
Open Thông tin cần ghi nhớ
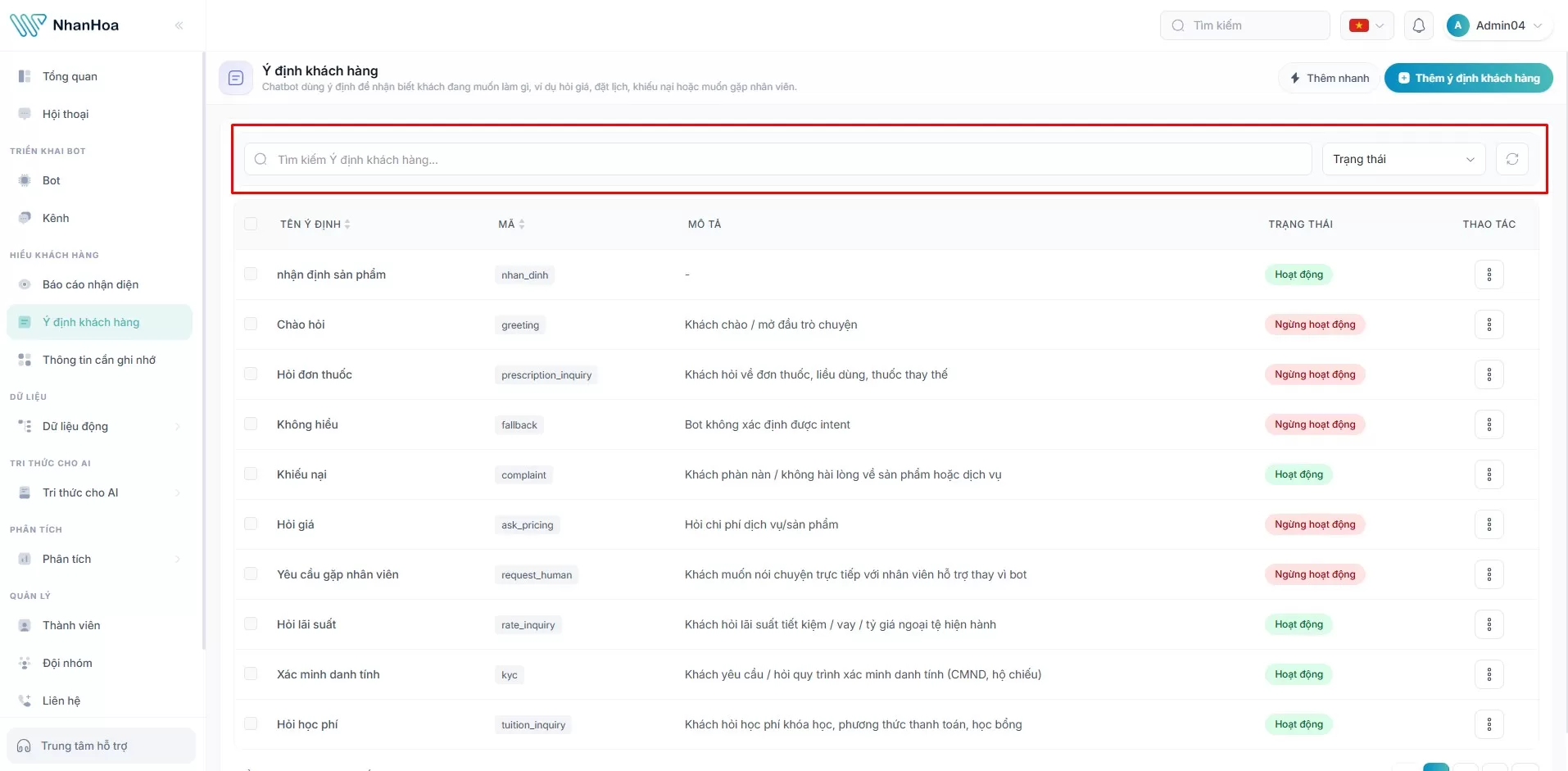point(99,360)
